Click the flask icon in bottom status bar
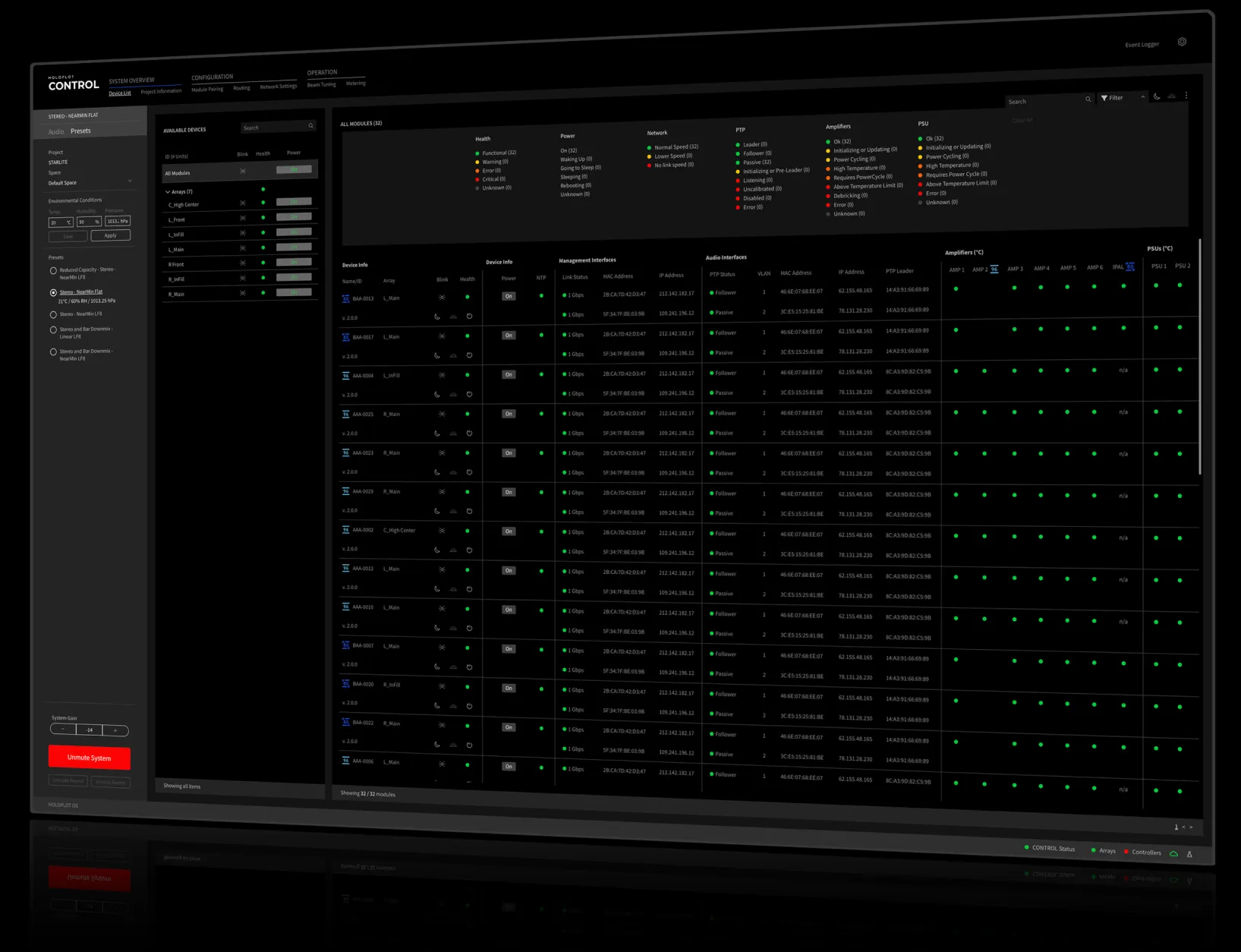This screenshot has width=1241, height=952. [1189, 854]
